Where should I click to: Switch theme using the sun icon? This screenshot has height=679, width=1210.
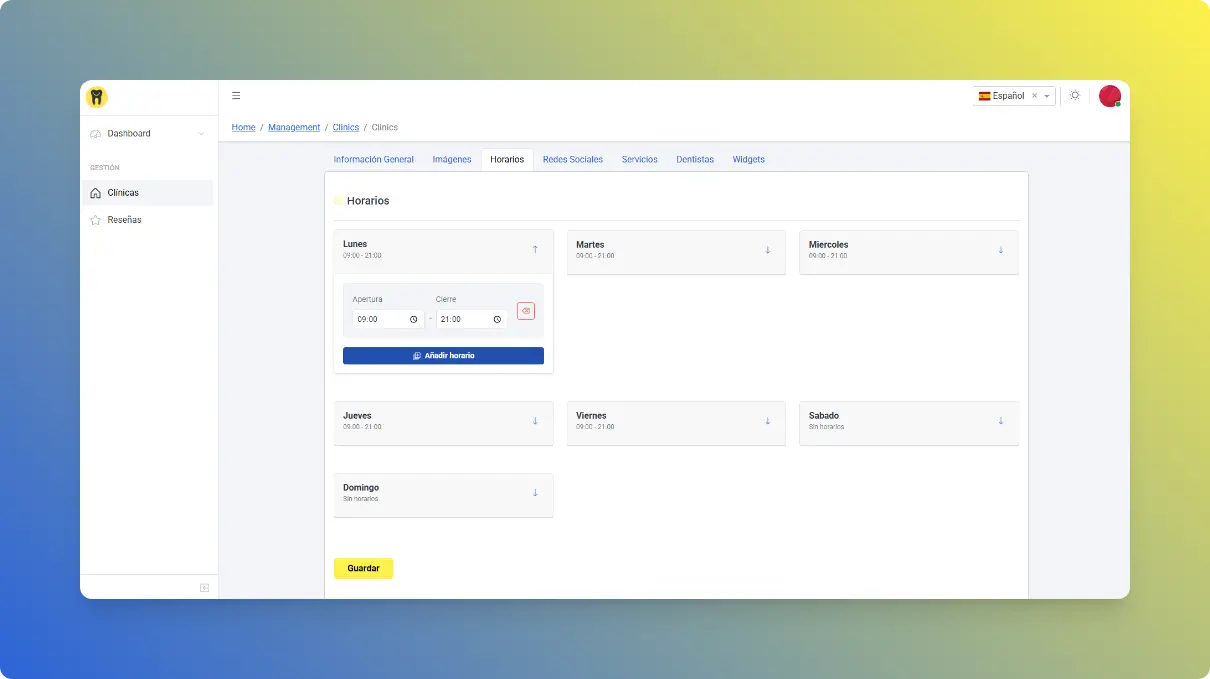point(1075,96)
